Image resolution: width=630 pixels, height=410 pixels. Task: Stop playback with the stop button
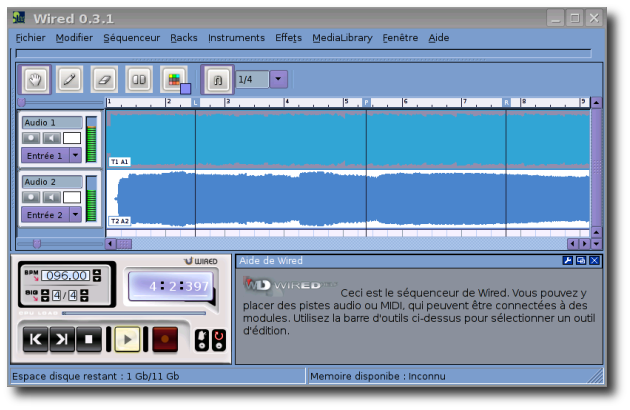pos(89,340)
